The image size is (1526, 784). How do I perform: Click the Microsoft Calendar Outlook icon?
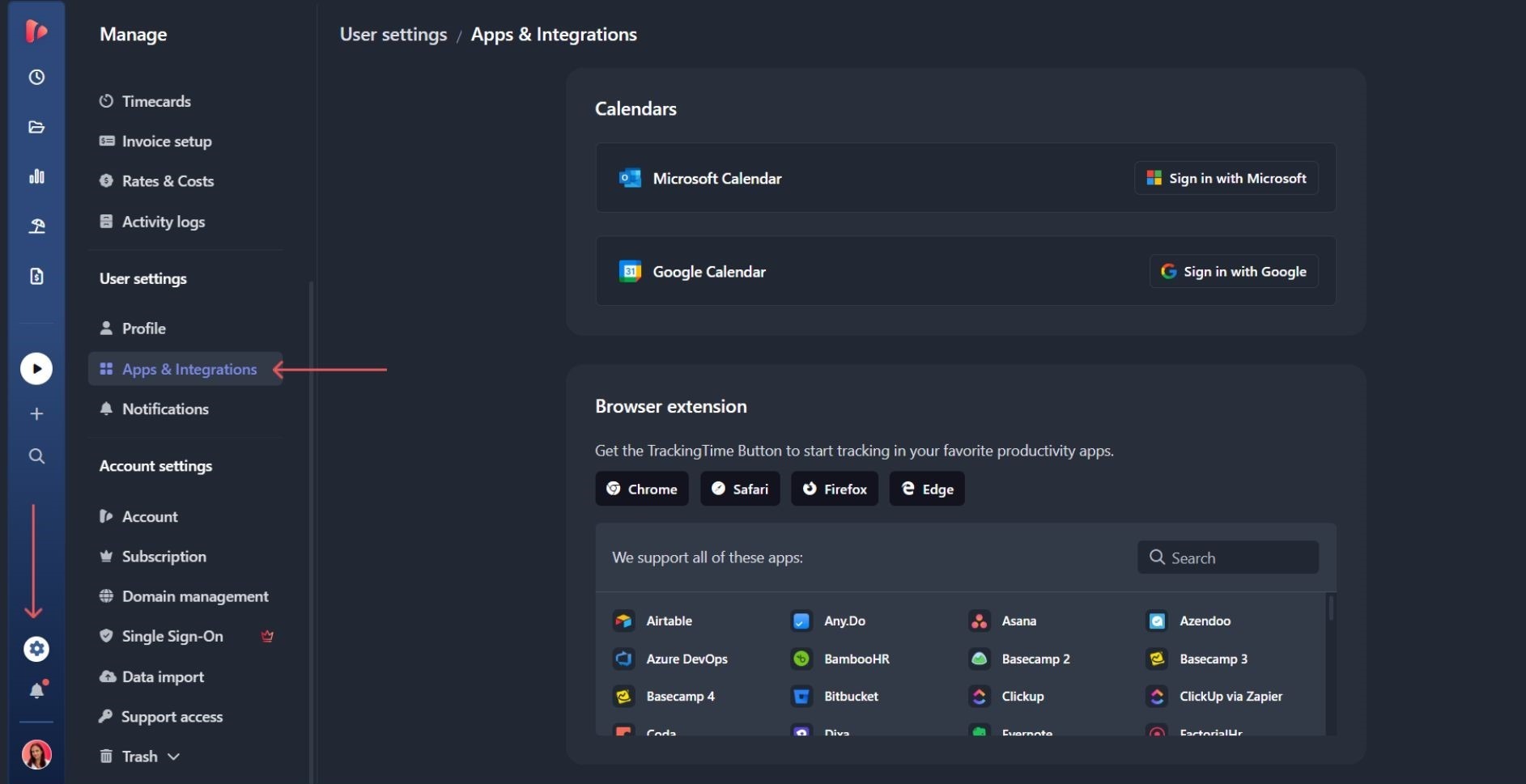[630, 178]
